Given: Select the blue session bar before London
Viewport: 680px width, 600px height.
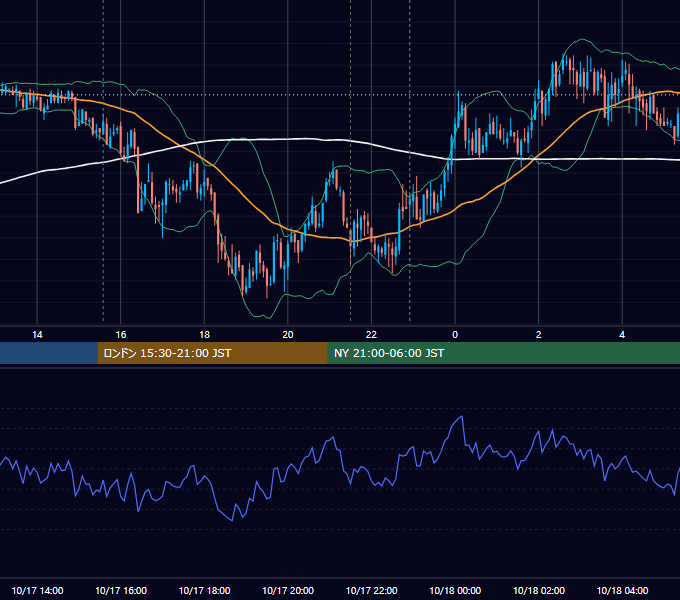Looking at the screenshot, I should tap(49, 353).
